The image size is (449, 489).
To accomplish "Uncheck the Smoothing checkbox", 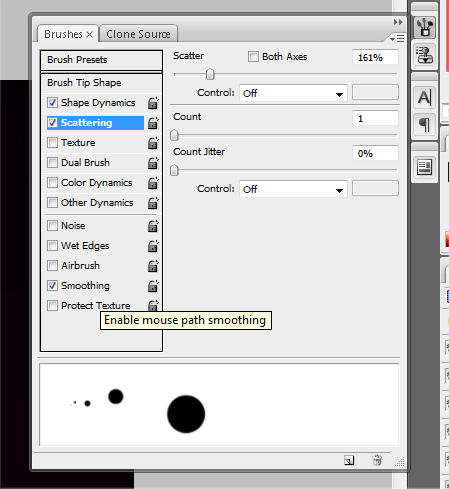I will (52, 286).
